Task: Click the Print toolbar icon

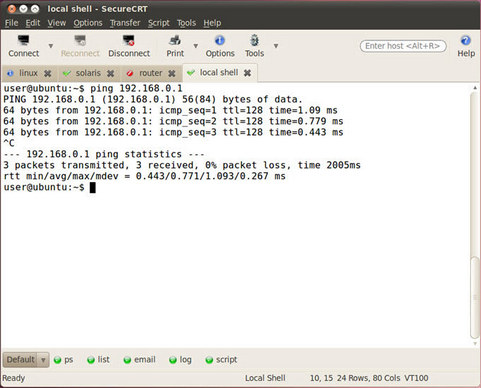Action: click(175, 46)
